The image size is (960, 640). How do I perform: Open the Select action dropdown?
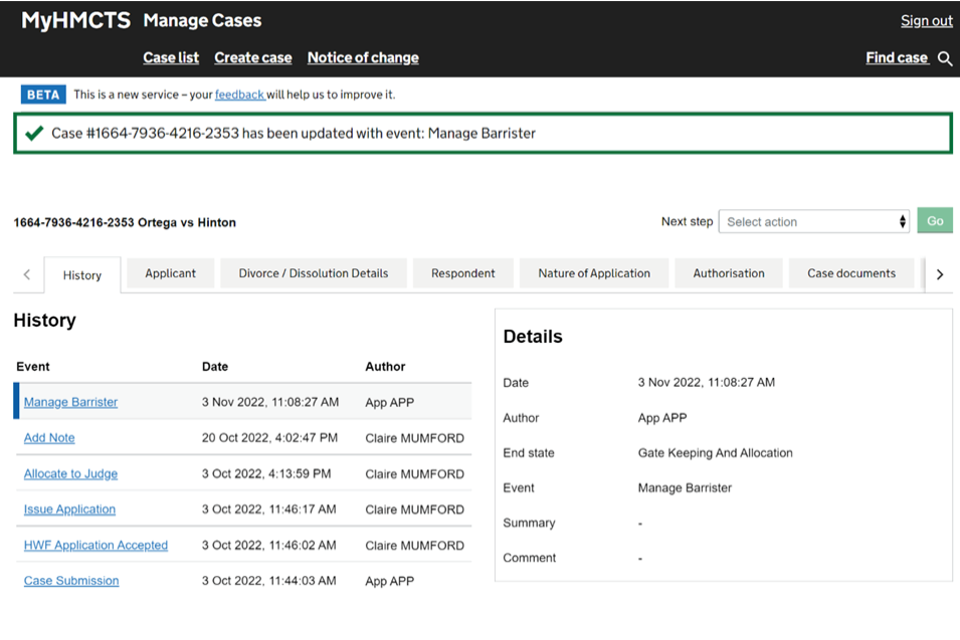(x=816, y=222)
